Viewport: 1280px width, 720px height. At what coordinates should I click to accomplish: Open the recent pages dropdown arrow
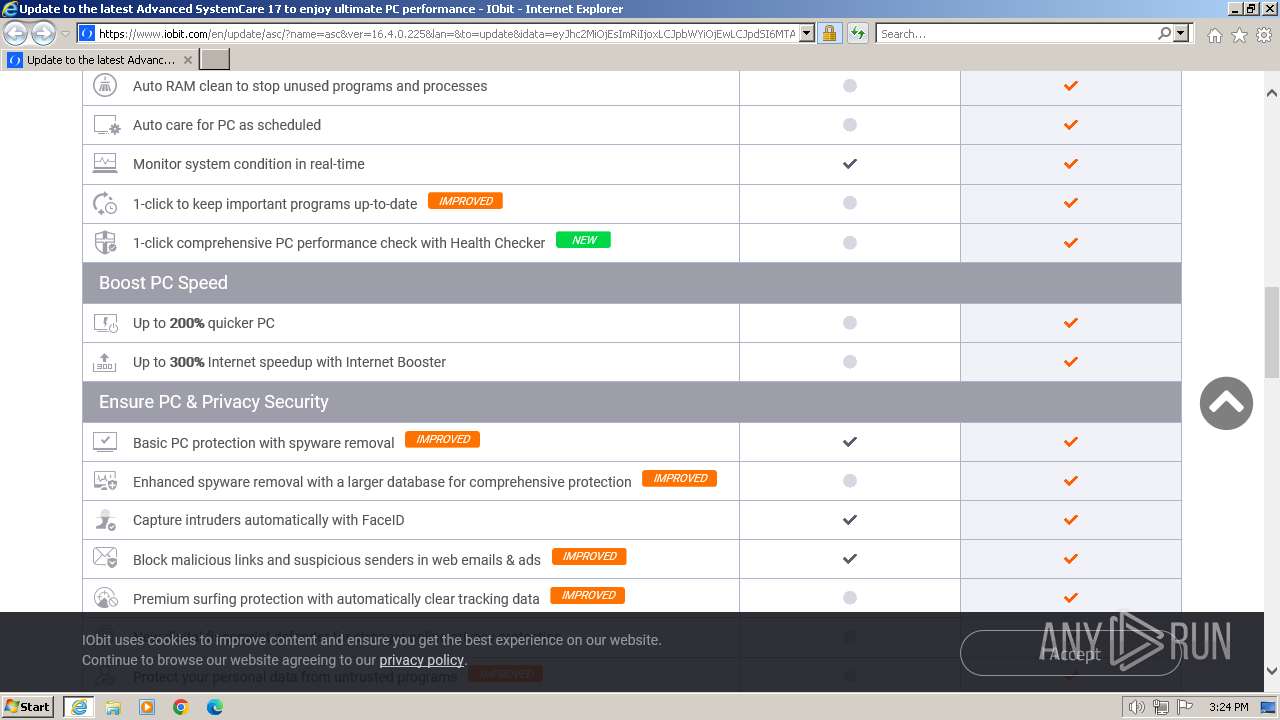[x=65, y=33]
